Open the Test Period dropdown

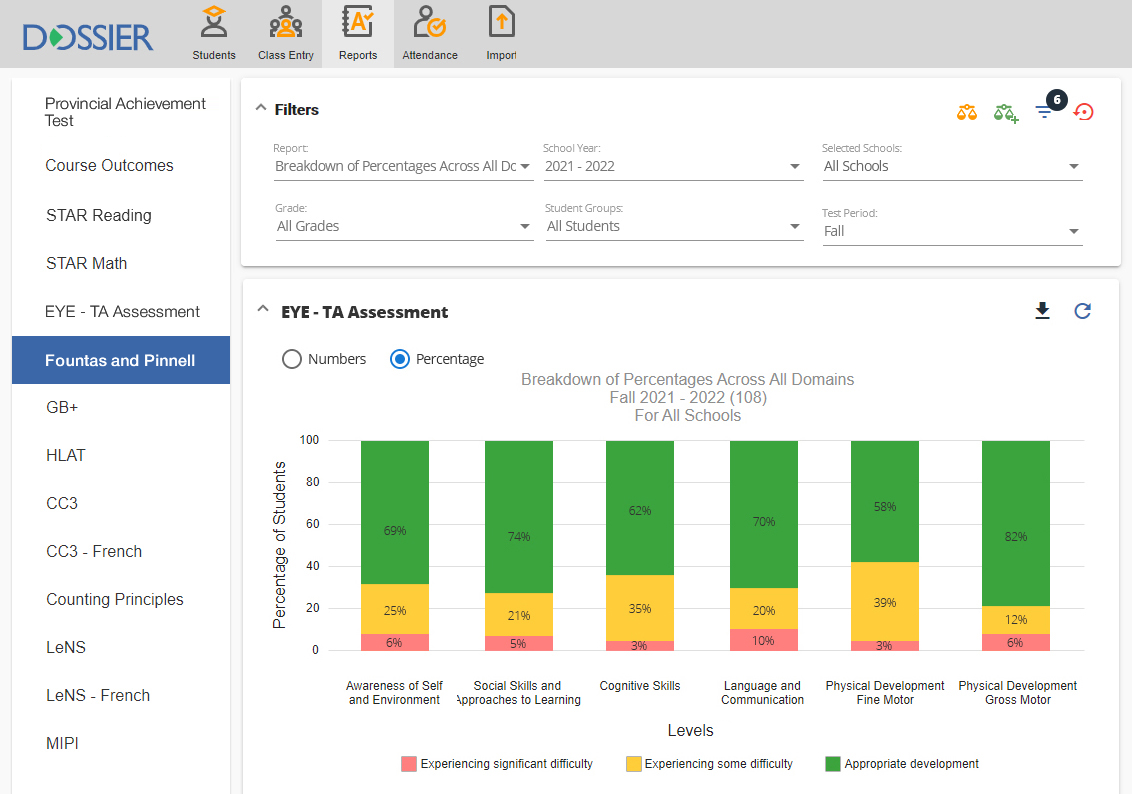(x=951, y=231)
